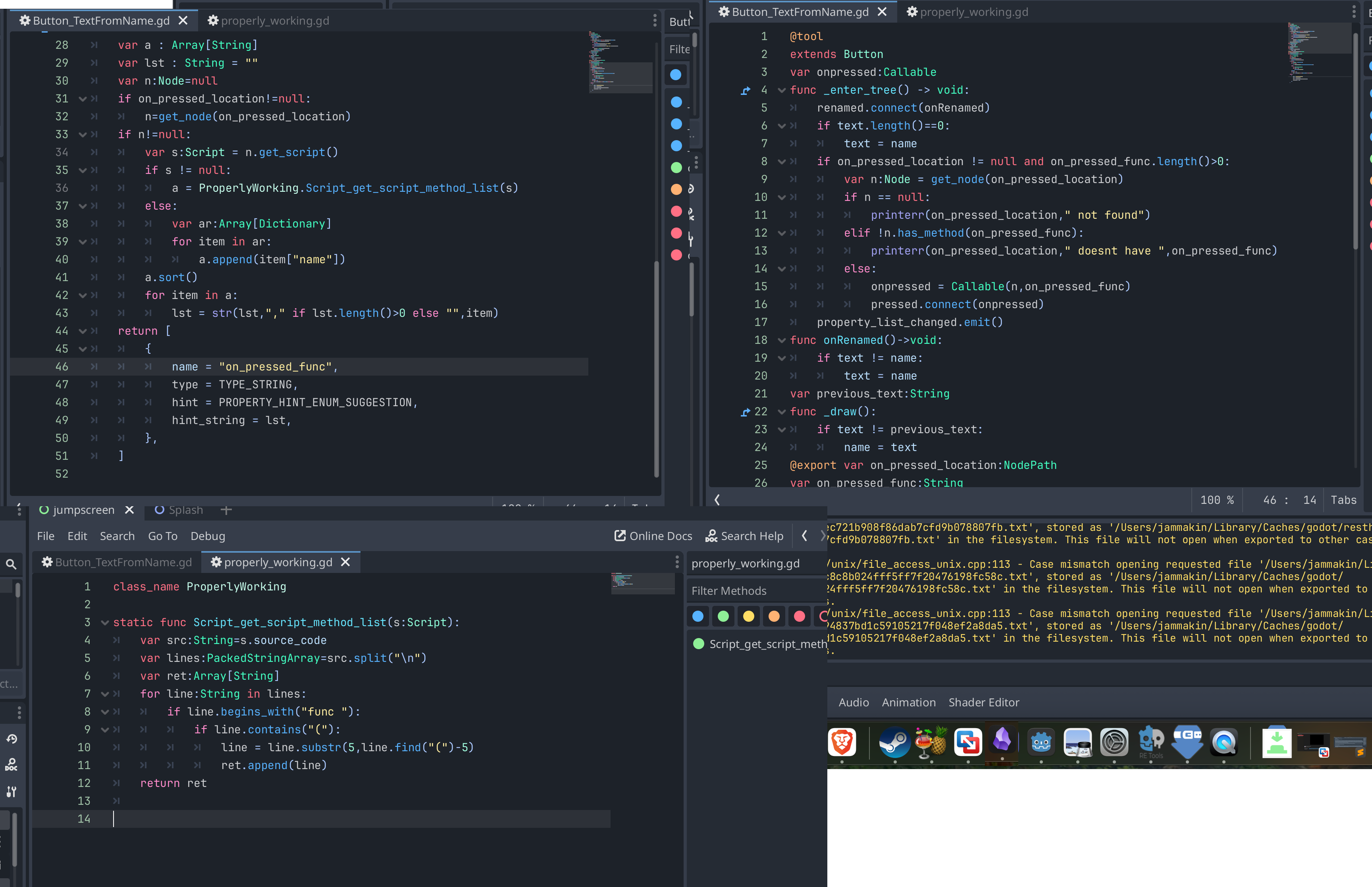Open the Go To menu

tap(162, 536)
